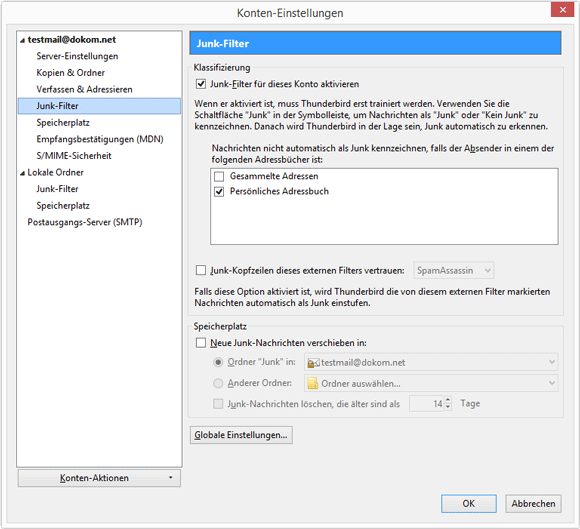
Task: Open Server-Einstellungen in the sidebar
Action: [77, 56]
